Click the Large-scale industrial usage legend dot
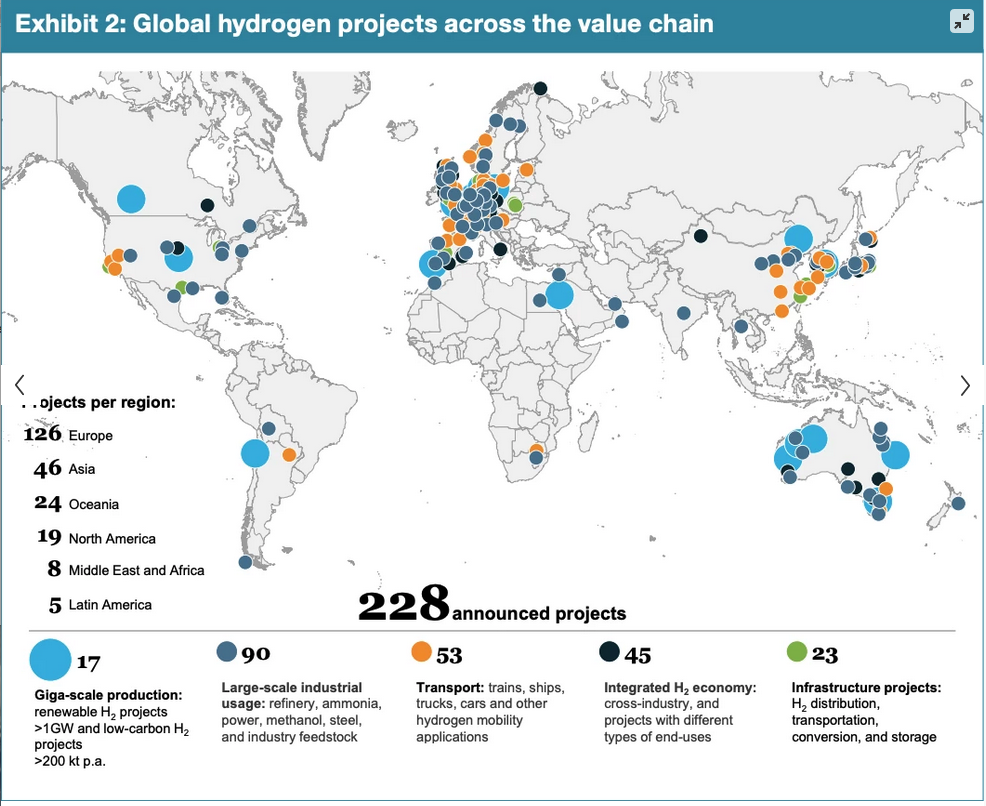Image resolution: width=986 pixels, height=806 pixels. pos(228,652)
